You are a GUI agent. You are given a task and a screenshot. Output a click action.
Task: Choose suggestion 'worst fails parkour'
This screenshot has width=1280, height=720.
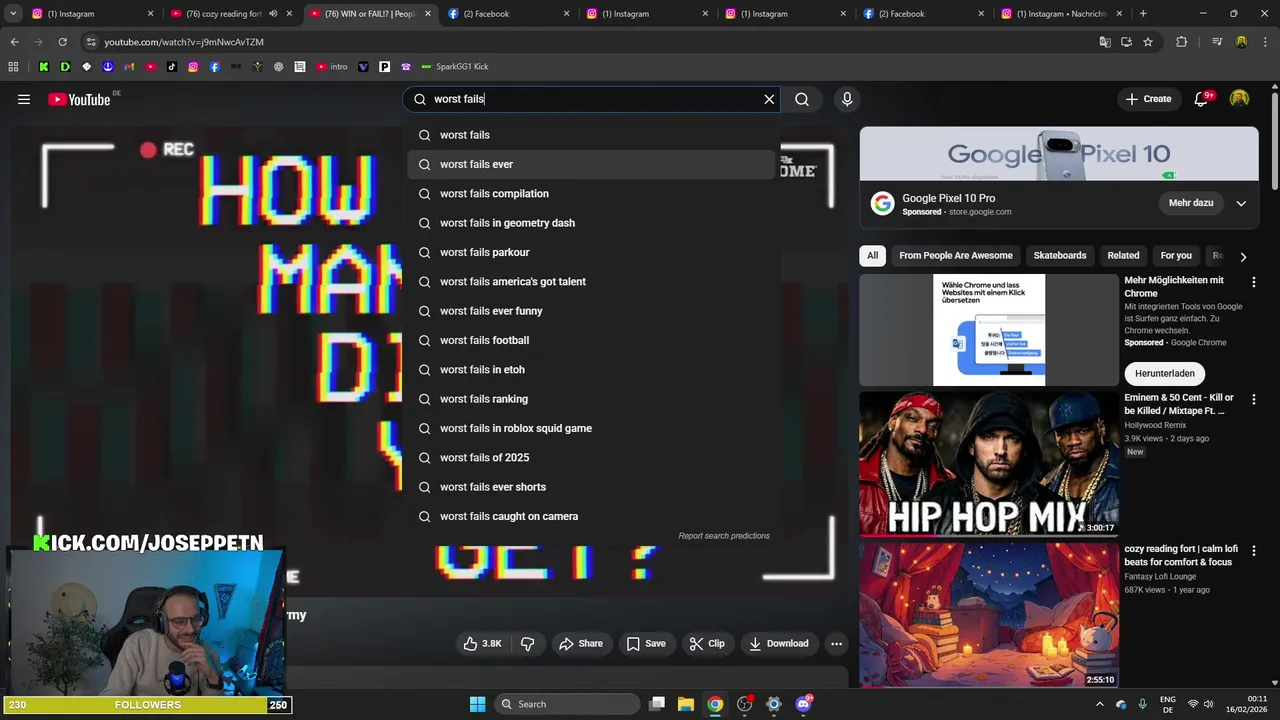593,252
